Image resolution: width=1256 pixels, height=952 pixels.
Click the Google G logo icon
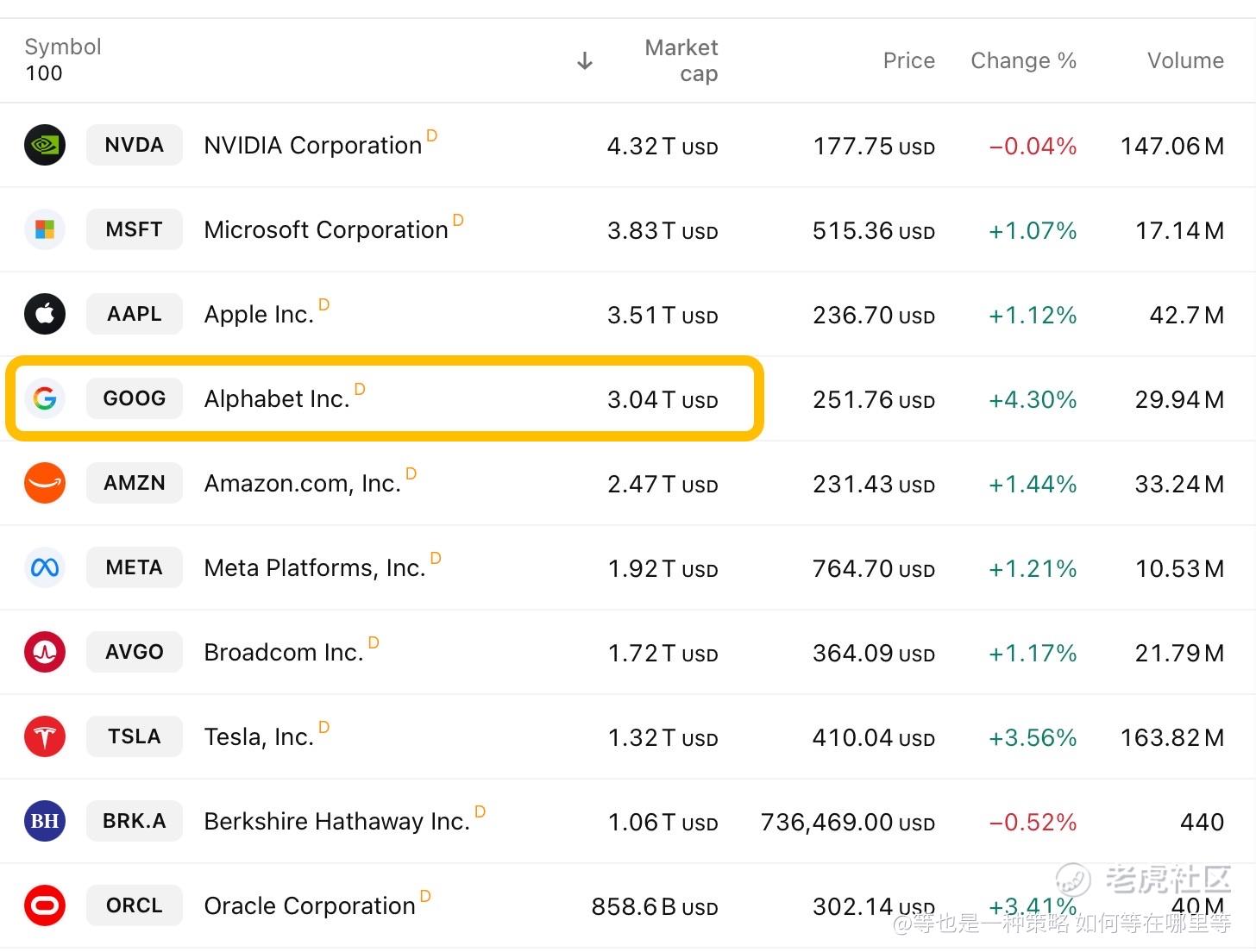[x=45, y=398]
